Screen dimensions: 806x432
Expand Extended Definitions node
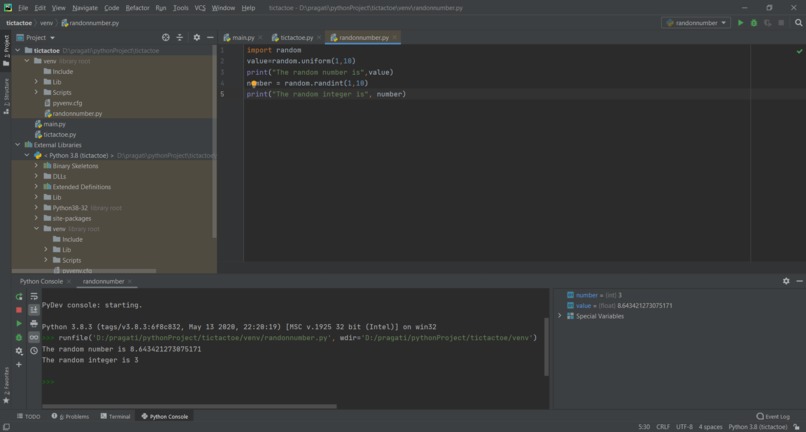pos(36,187)
